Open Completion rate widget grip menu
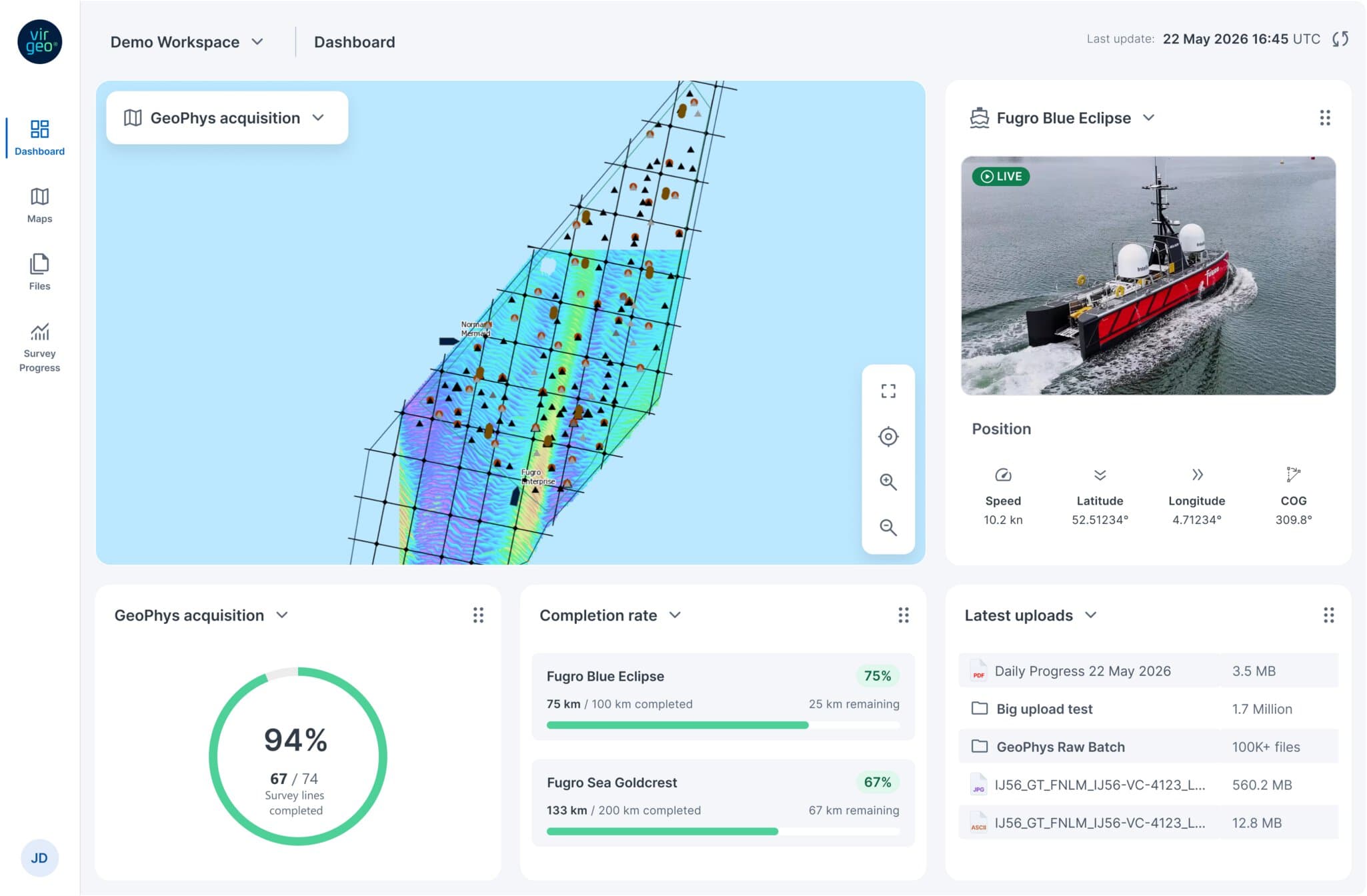This screenshot has width=1367, height=896. coord(904,615)
